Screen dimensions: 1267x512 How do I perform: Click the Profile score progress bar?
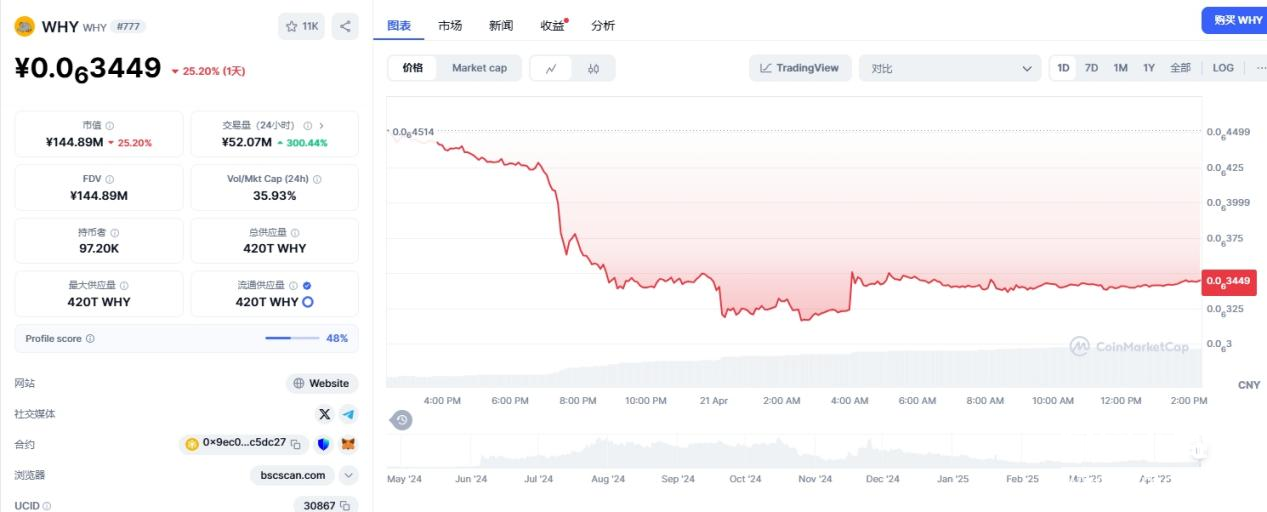pos(291,338)
